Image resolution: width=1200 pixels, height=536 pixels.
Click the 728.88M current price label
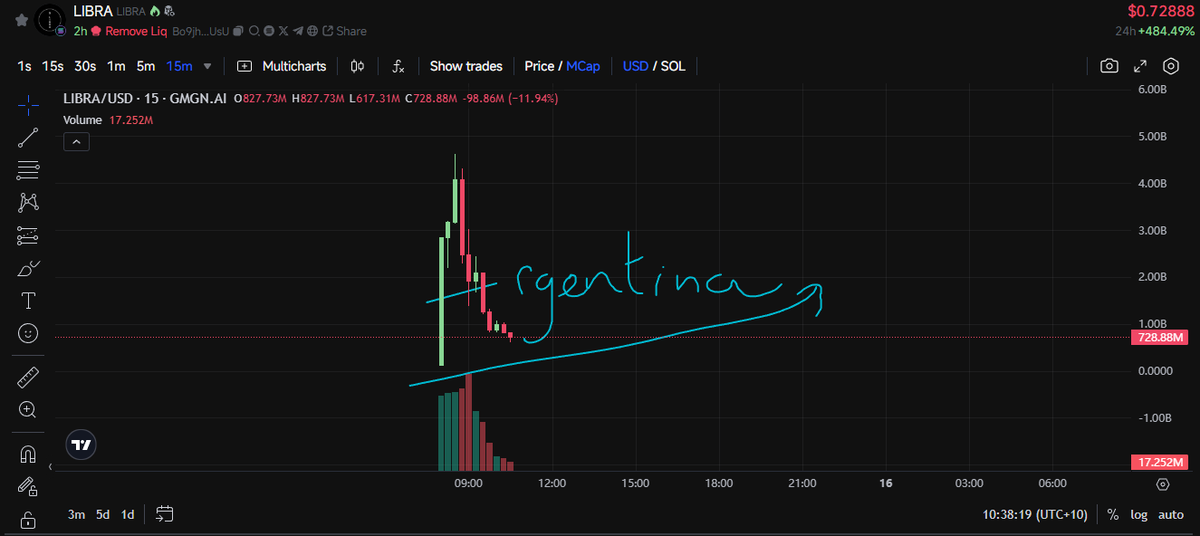pos(1159,338)
